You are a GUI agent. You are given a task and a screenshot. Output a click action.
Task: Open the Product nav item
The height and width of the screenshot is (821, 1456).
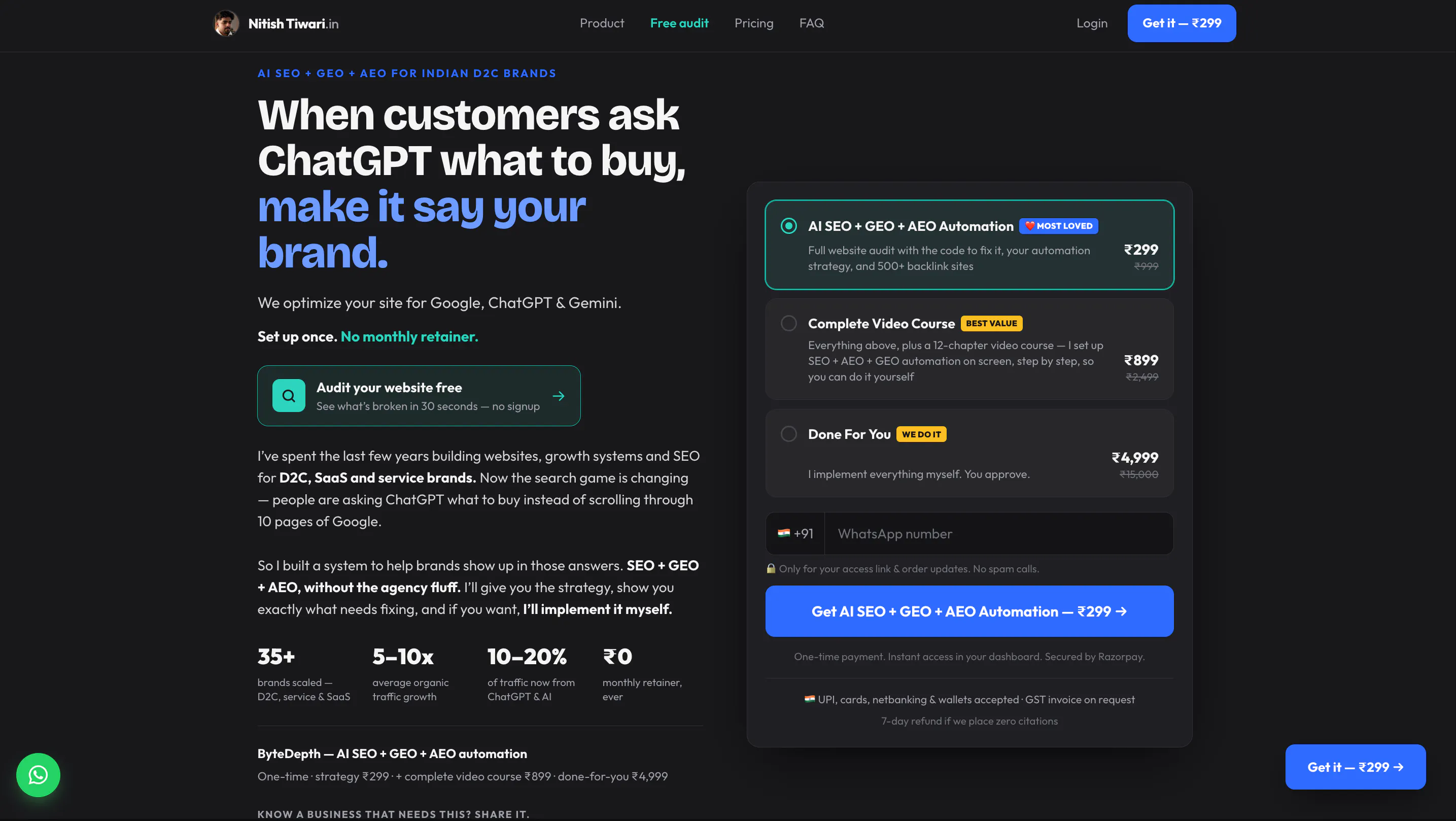tap(602, 23)
